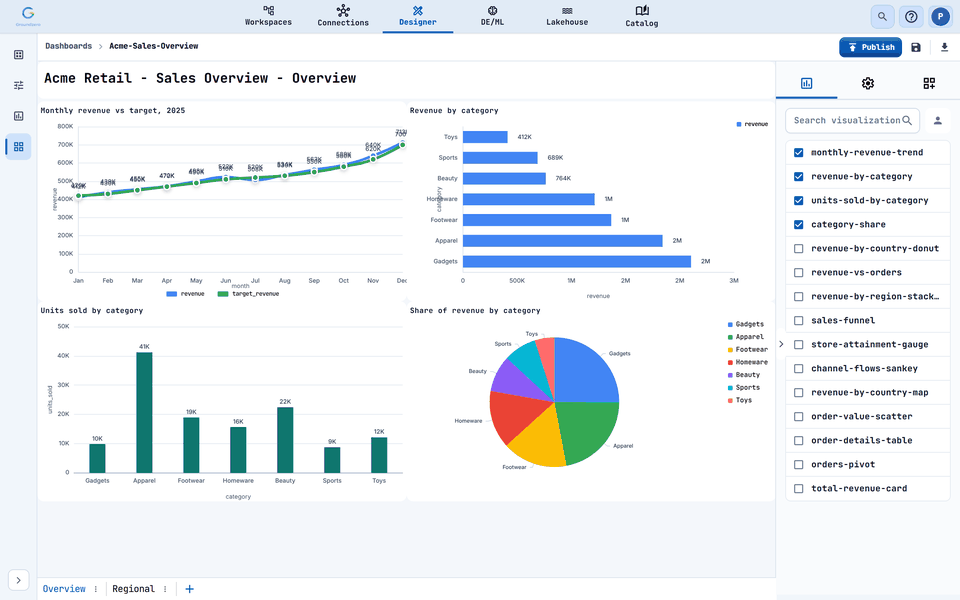Click the global search icon button
Image resolution: width=960 pixels, height=600 pixels.
(882, 17)
